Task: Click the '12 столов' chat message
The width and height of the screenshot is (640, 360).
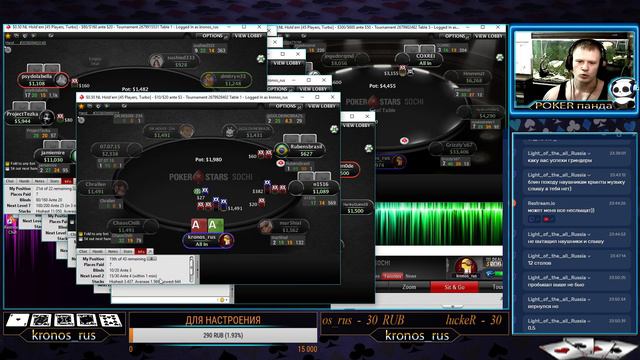Action: (577, 259)
